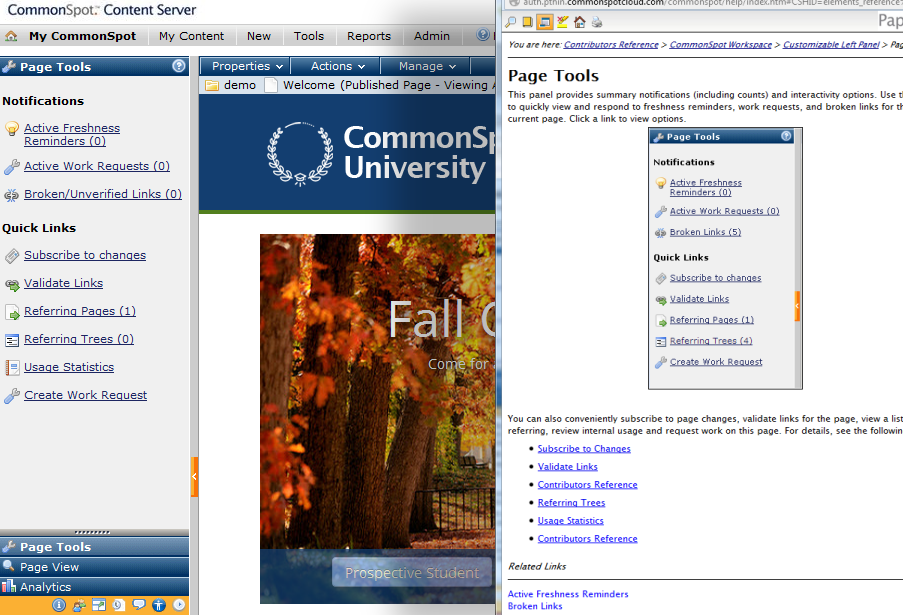Open Referring Trees (0) in left panel
This screenshot has height=615, width=903.
[x=78, y=339]
